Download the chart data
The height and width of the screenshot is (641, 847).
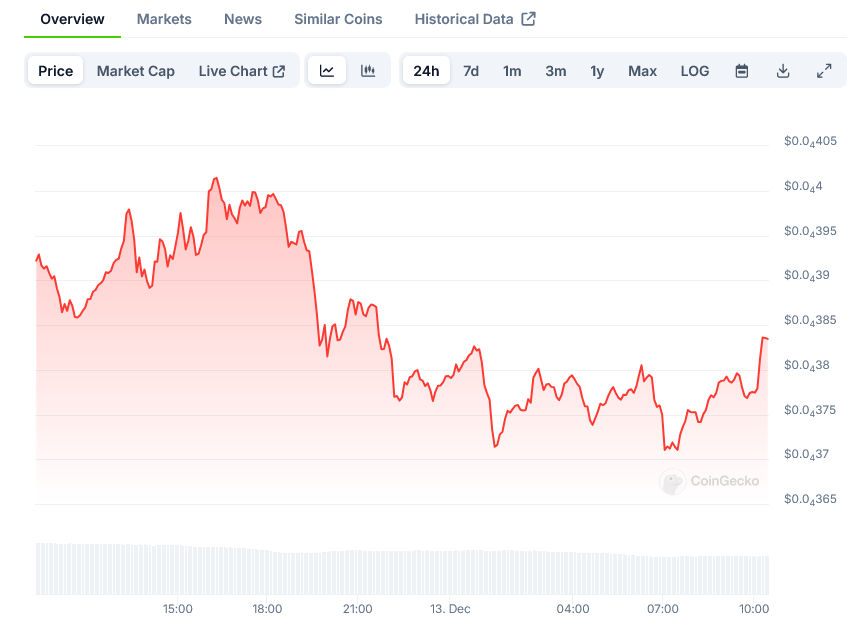(783, 71)
